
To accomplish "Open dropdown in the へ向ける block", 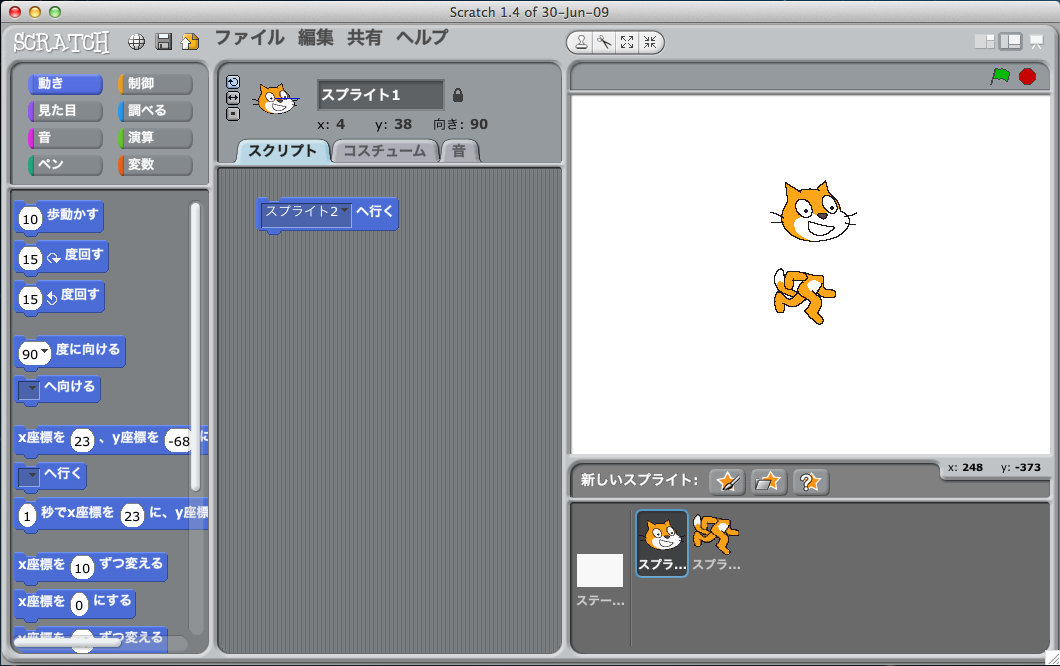I will [29, 389].
